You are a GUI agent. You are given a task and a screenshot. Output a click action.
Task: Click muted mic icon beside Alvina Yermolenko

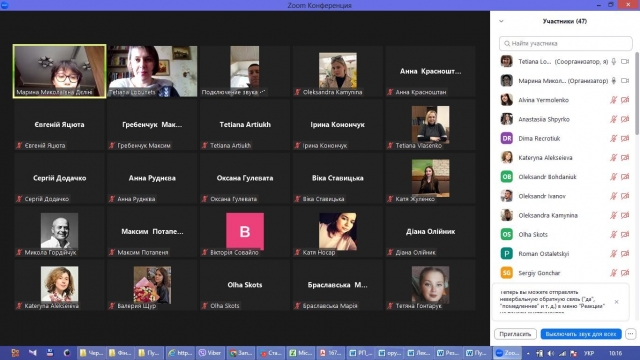613,100
